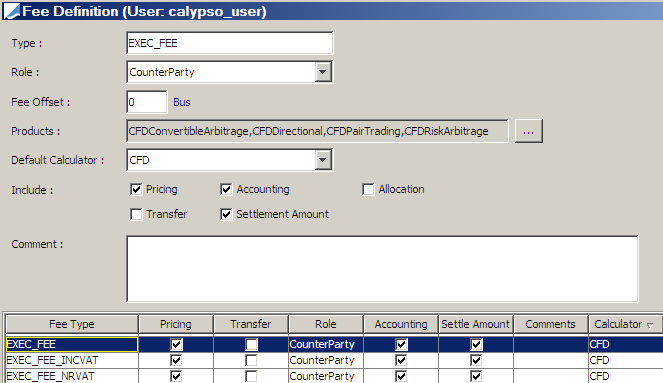663x383 pixels.
Task: Click the Role column header
Action: click(x=326, y=324)
